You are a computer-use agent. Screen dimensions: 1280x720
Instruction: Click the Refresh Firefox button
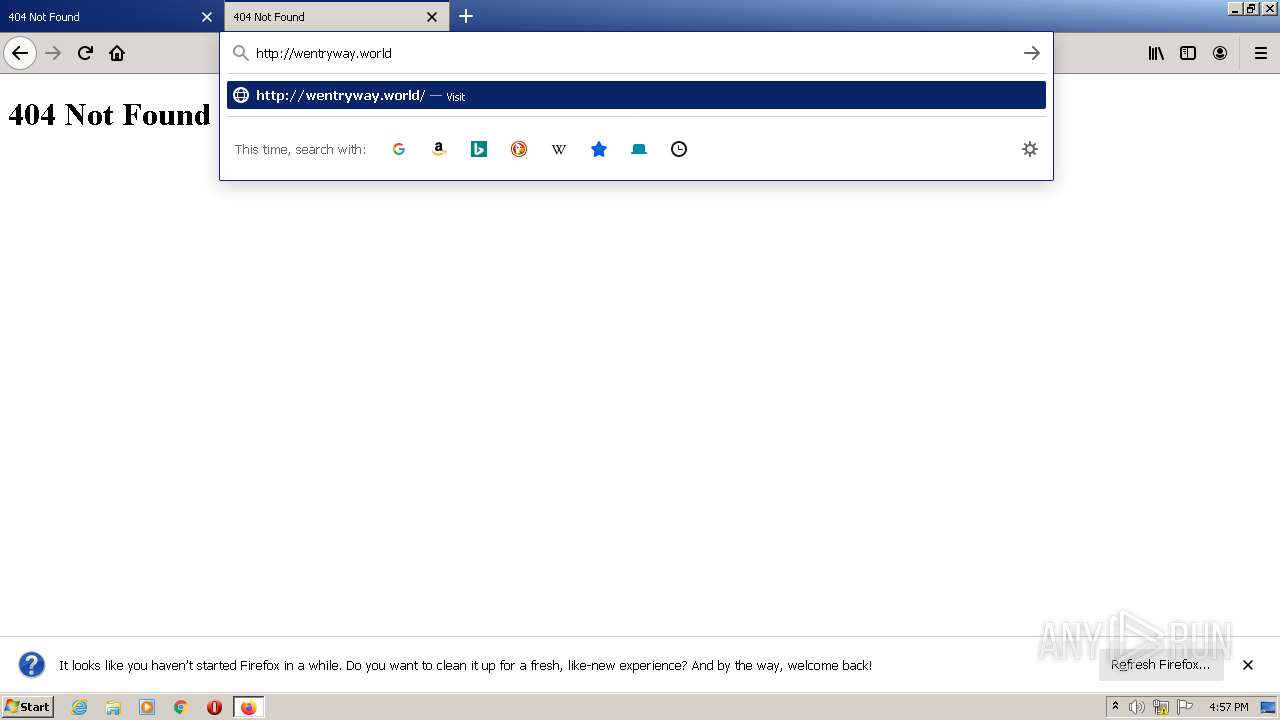point(1161,665)
